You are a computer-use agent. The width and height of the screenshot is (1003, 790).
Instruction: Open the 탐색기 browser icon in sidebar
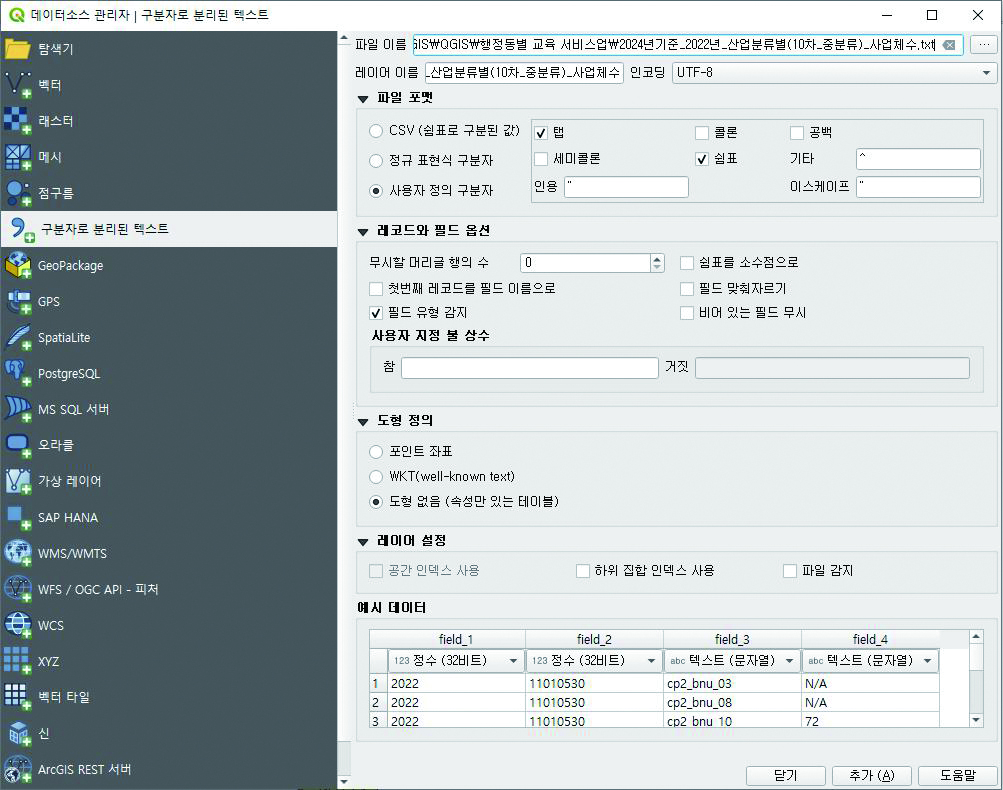[x=18, y=49]
